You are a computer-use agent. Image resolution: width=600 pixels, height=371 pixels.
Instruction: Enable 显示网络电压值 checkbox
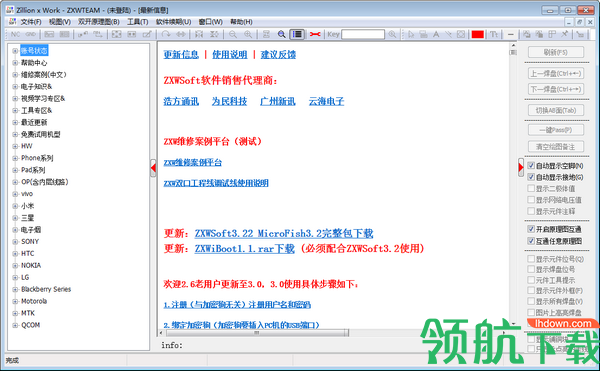531,200
